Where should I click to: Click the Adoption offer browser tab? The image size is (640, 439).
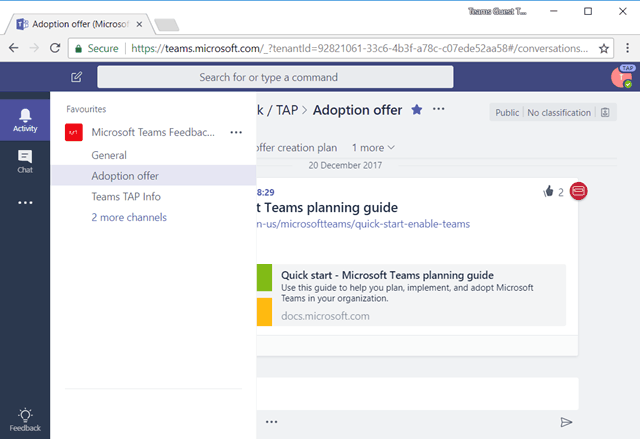80,24
